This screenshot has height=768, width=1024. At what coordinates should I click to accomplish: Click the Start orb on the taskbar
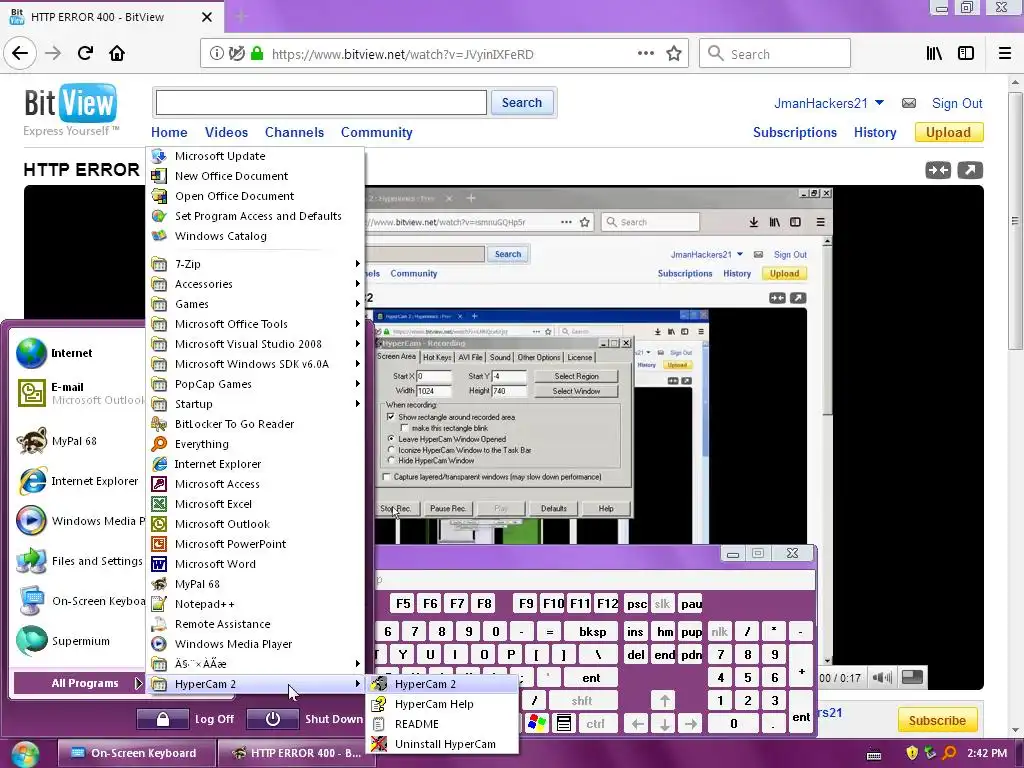pos(25,754)
